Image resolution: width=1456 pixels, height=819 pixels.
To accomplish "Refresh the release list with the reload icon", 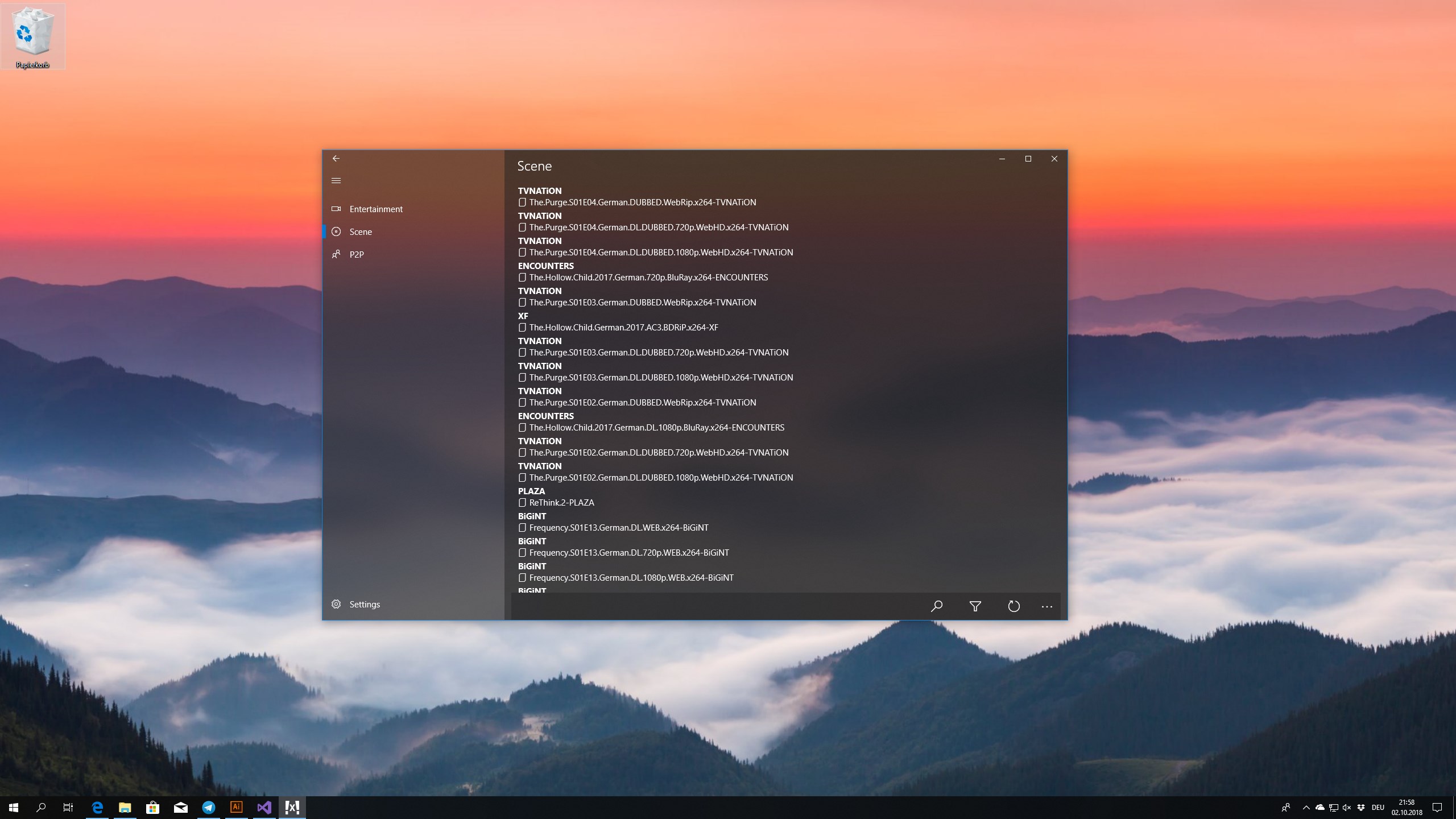I will point(1013,606).
